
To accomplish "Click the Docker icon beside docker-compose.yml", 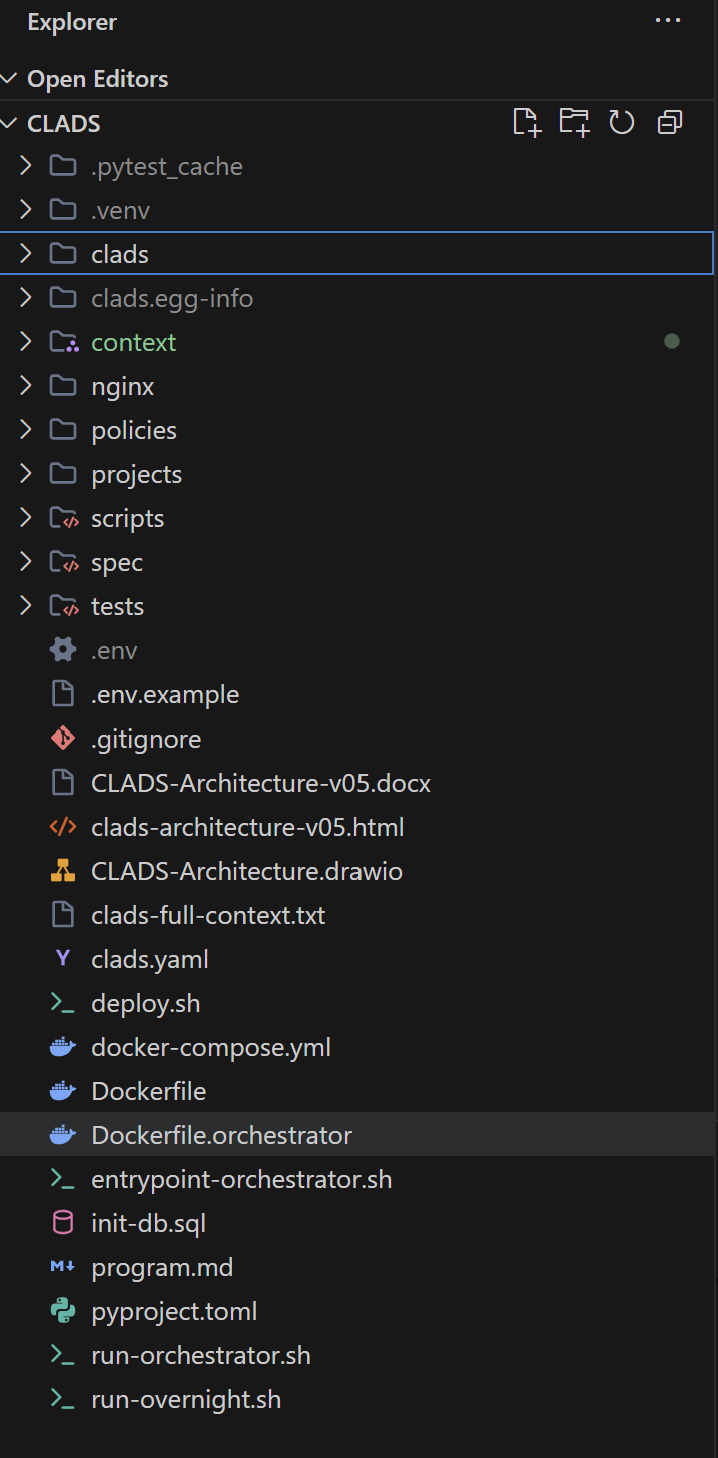I will pos(63,1047).
